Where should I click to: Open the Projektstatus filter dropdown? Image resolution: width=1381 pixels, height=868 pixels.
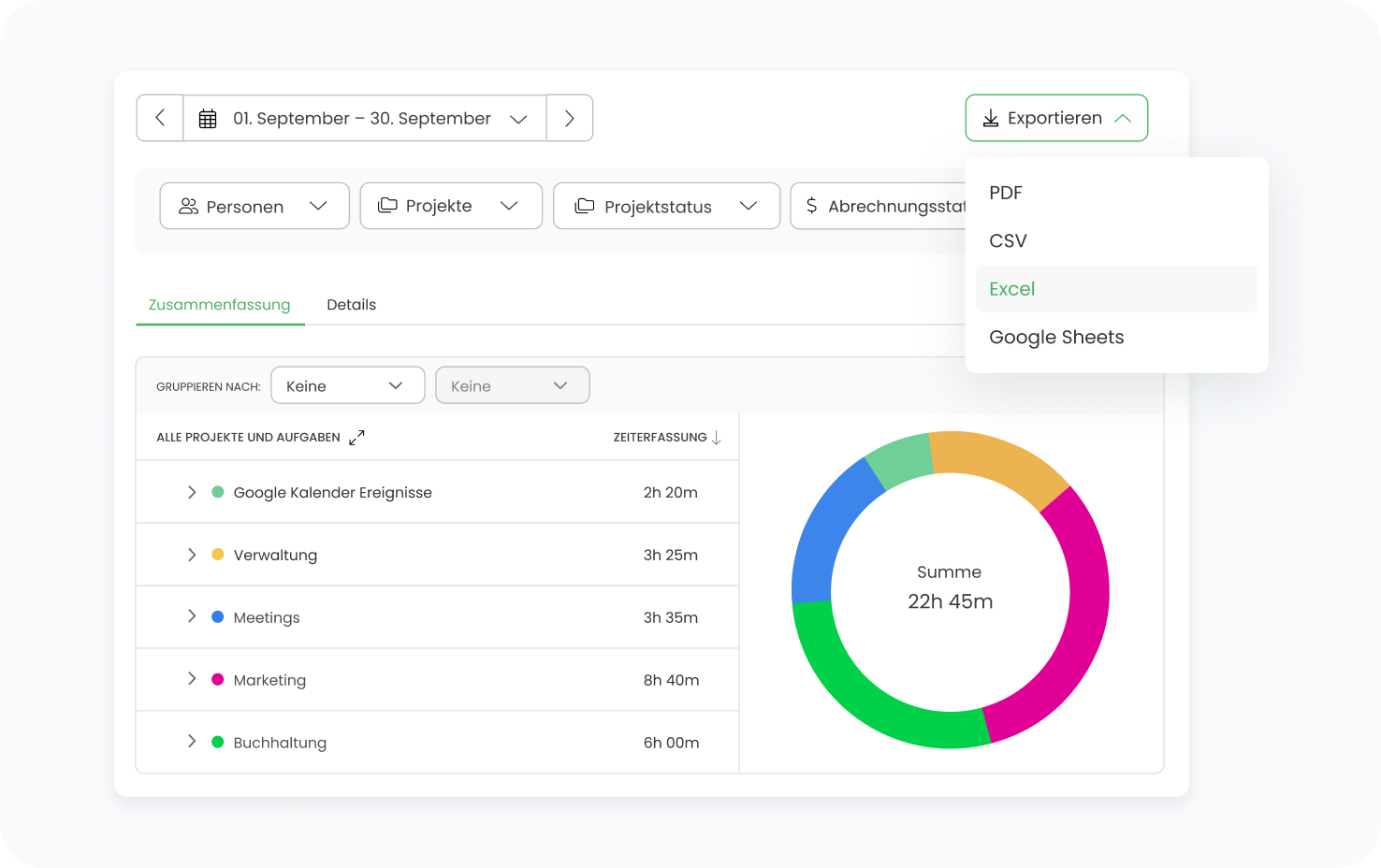tap(666, 206)
